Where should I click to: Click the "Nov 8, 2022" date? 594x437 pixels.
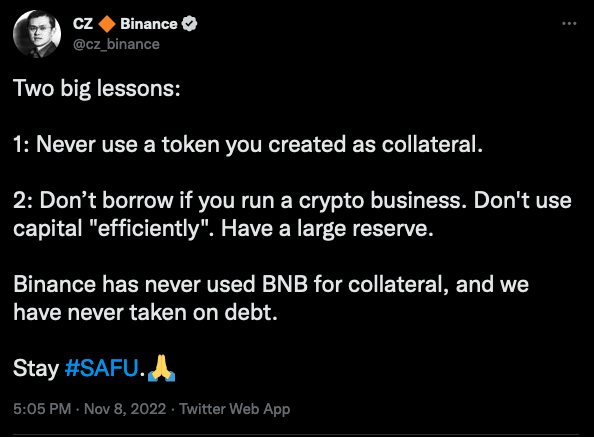point(125,409)
